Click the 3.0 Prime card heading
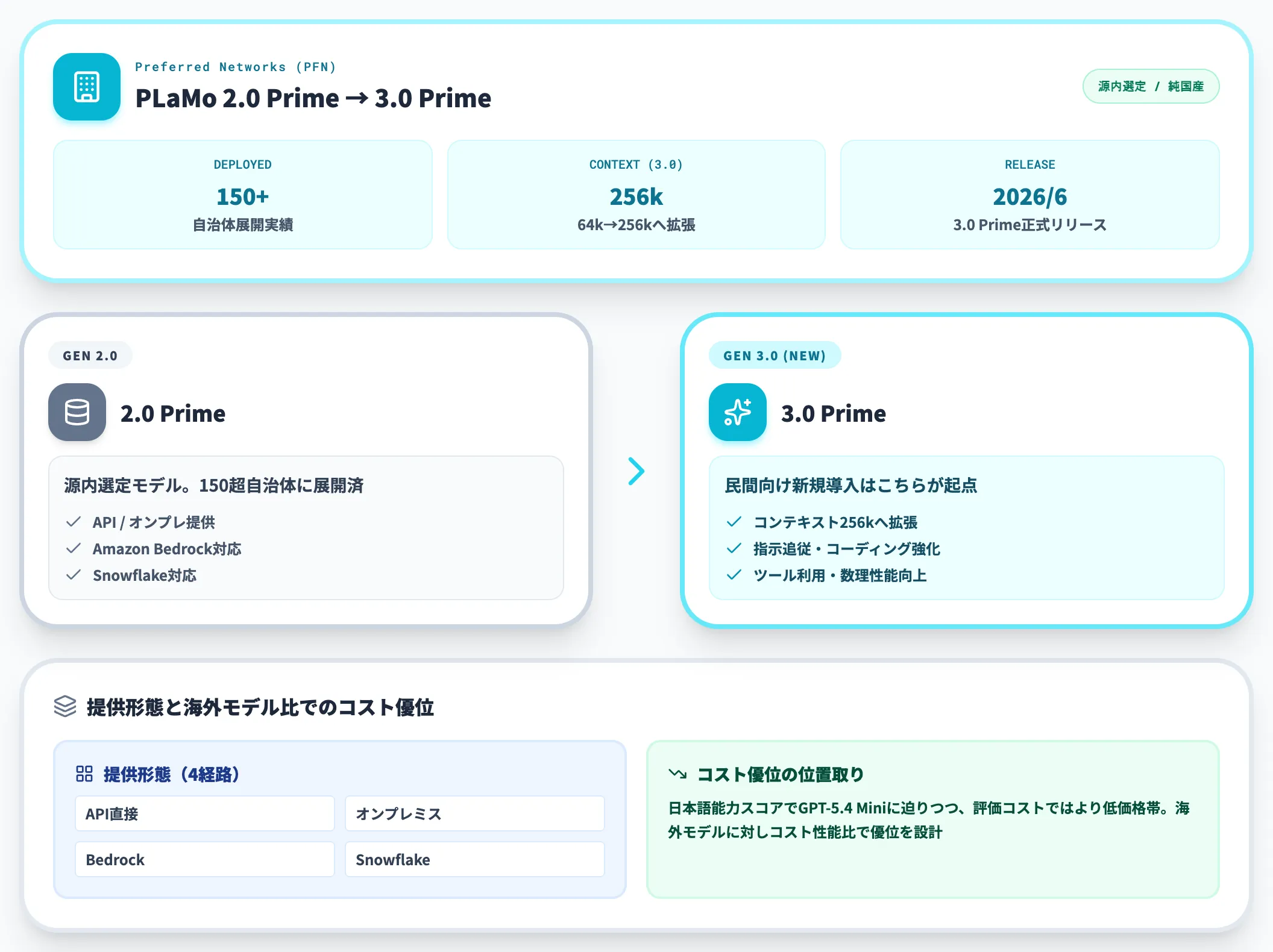Viewport: 1273px width, 952px height. [834, 413]
